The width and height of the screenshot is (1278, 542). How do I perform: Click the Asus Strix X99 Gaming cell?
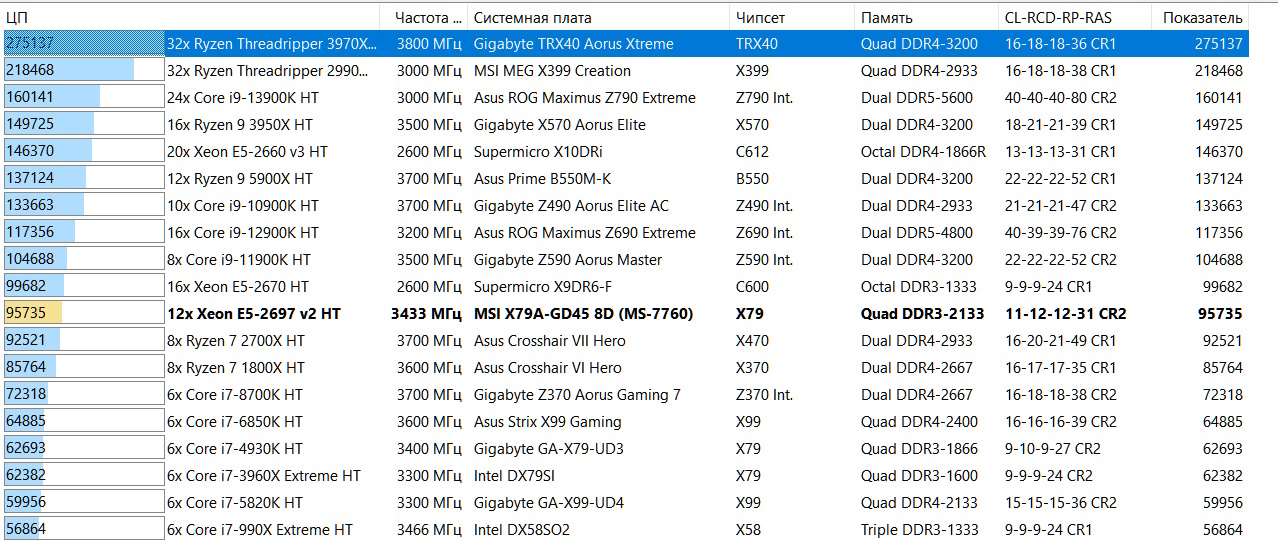548,422
